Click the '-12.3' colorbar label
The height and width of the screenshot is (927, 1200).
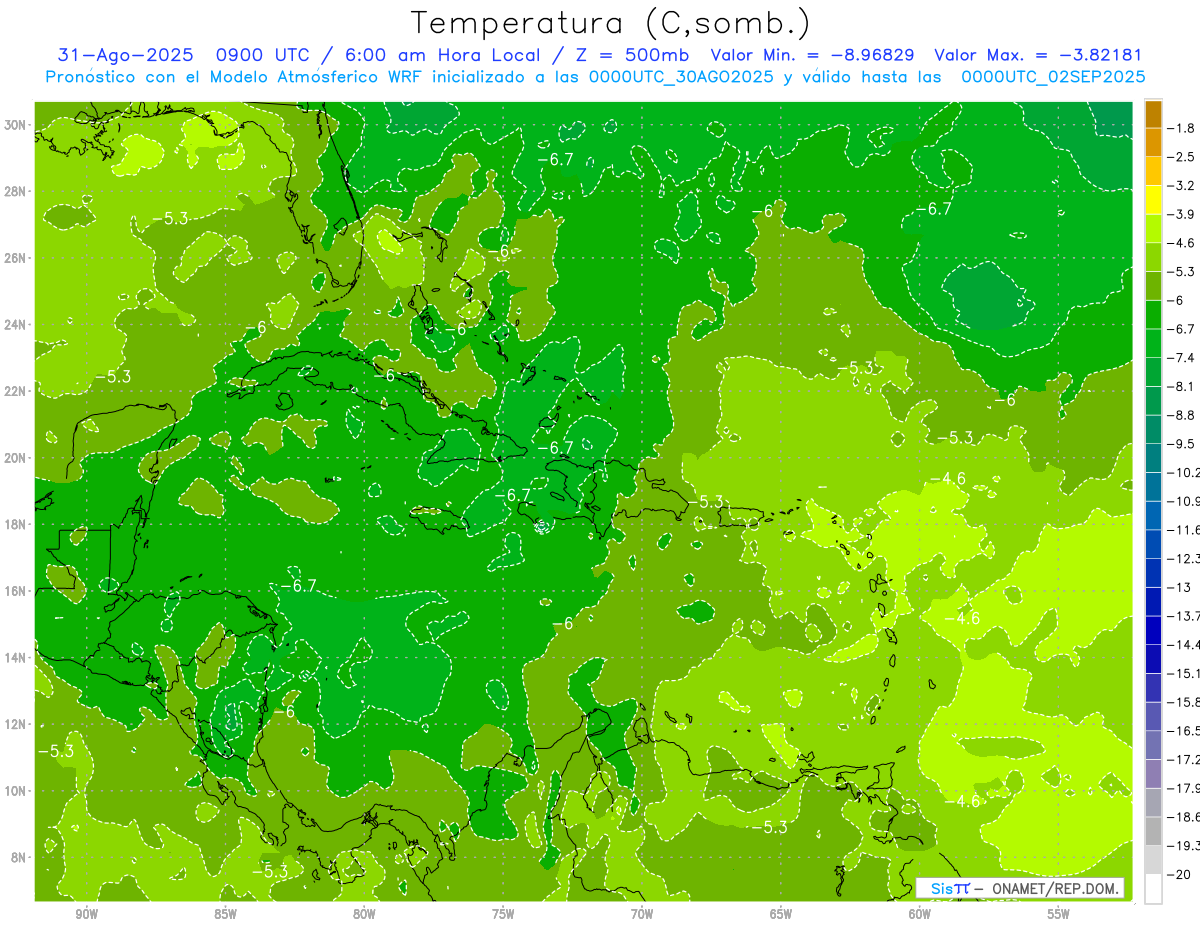1183,559
